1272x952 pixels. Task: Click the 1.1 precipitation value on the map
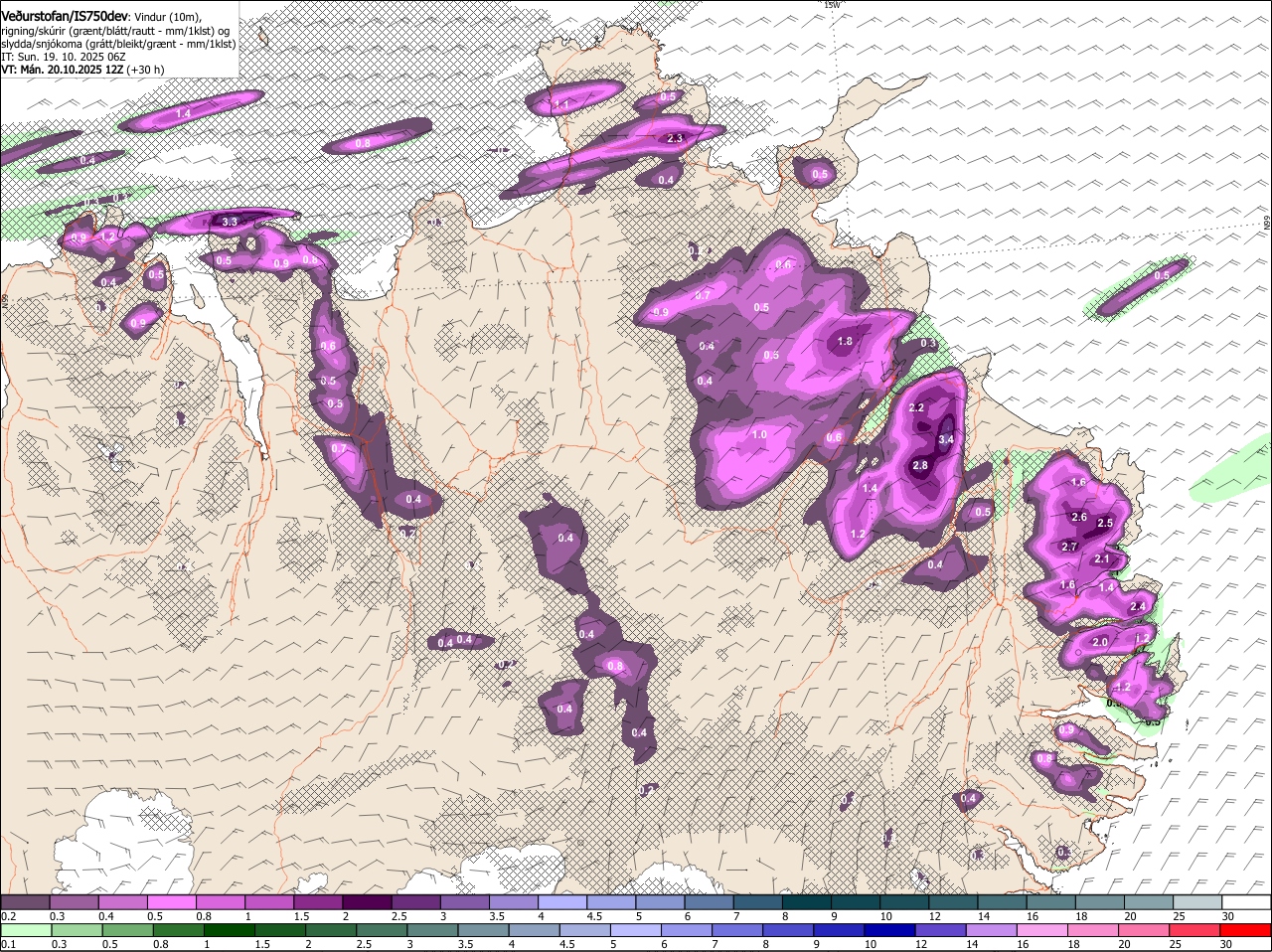(x=561, y=103)
